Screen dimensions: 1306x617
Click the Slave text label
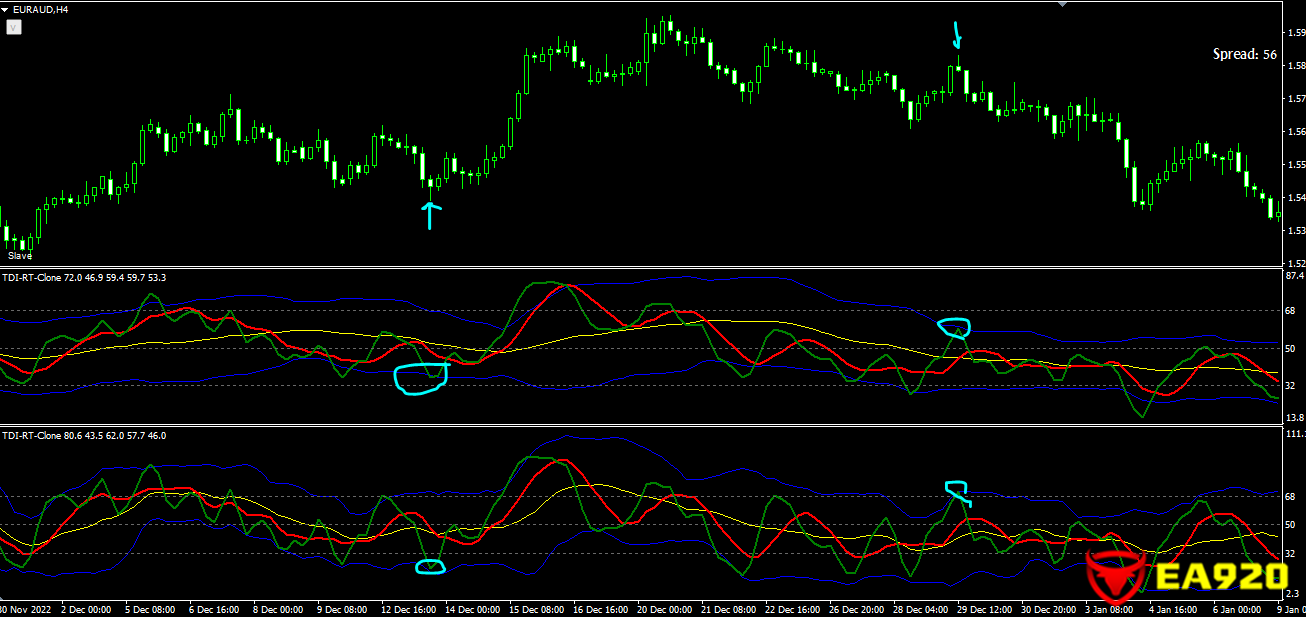(x=20, y=256)
